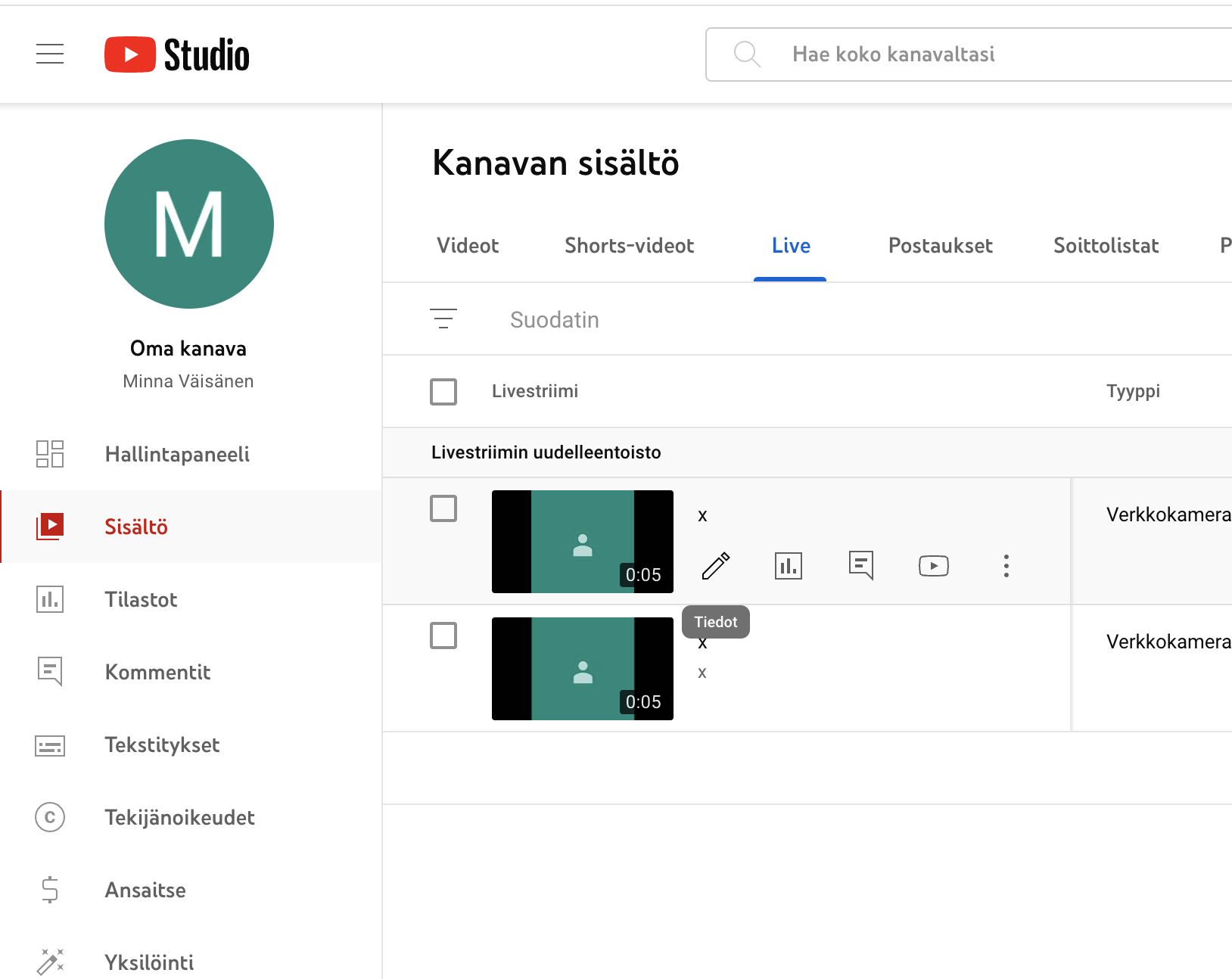Open Tilastot in the sidebar
This screenshot has width=1232, height=979.
pos(141,599)
